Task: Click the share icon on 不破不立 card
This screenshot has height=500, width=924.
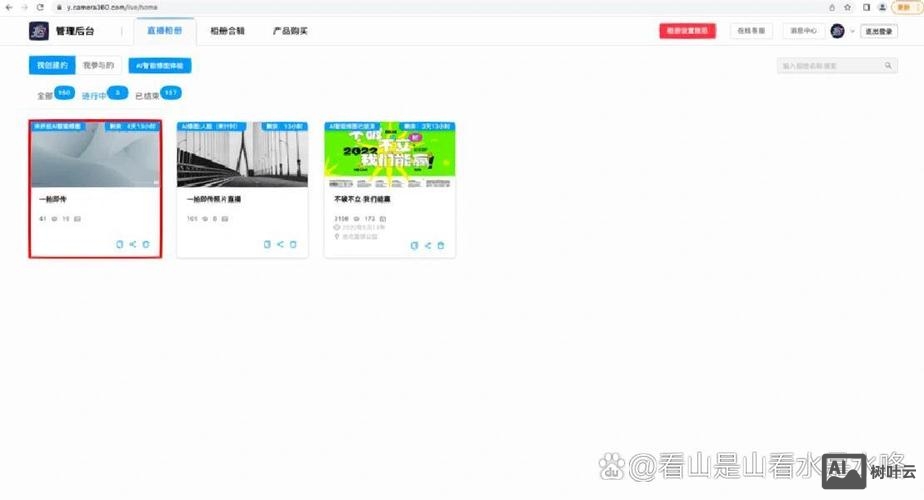Action: click(x=428, y=245)
